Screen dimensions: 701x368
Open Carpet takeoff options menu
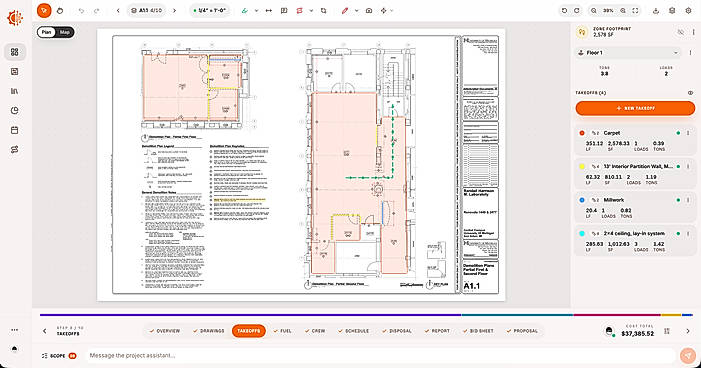688,133
